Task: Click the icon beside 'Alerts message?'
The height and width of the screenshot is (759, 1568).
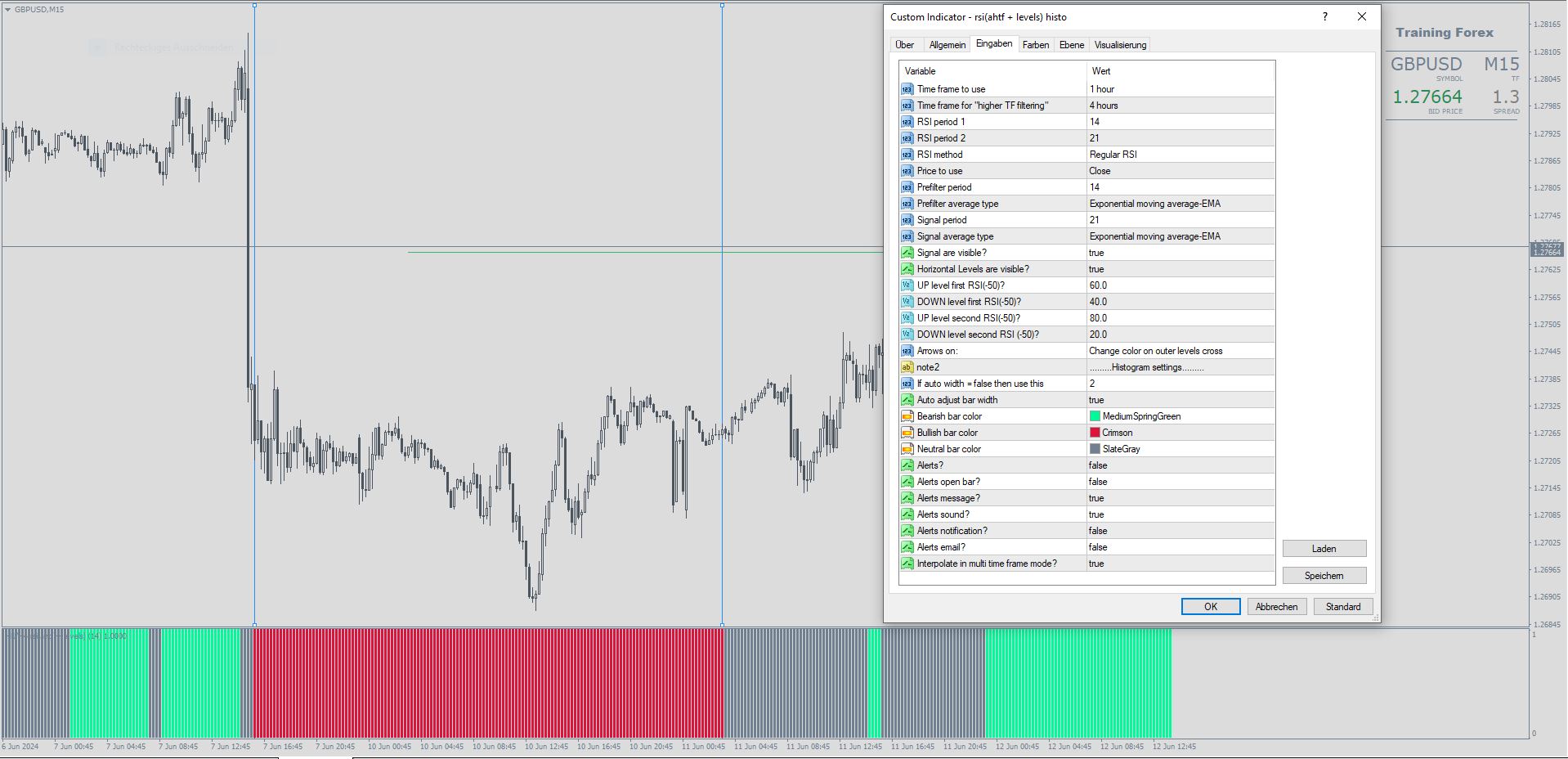Action: click(x=907, y=498)
